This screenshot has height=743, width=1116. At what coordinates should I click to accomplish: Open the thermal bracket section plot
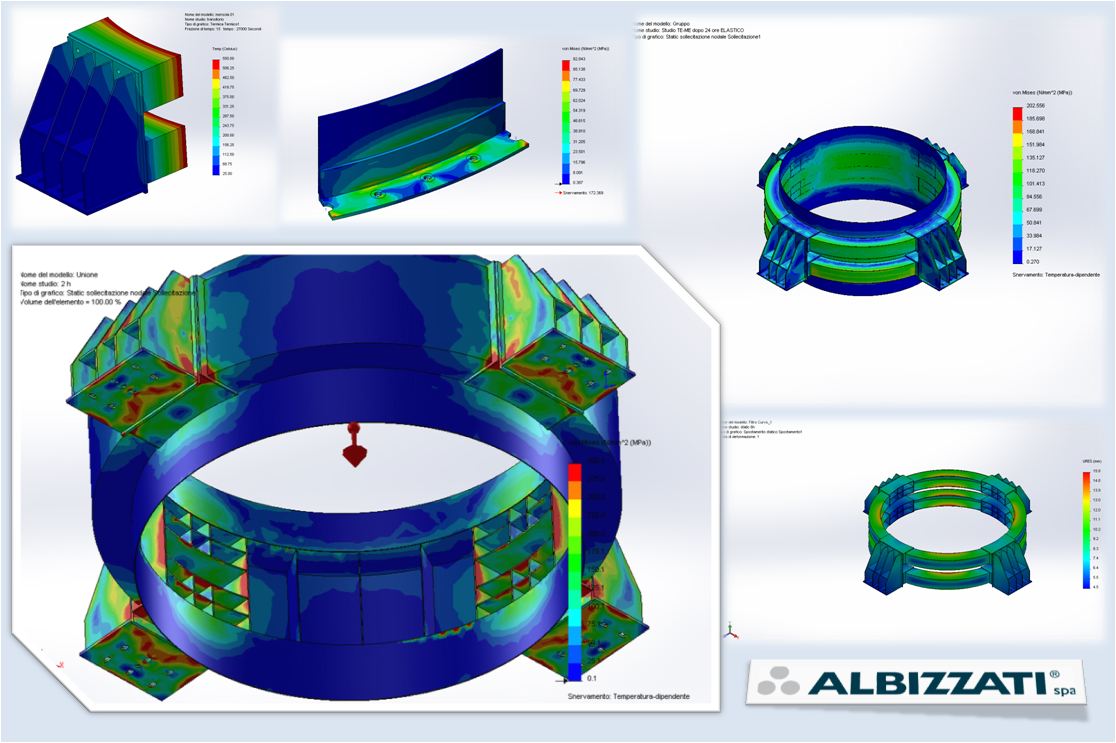coord(103,117)
